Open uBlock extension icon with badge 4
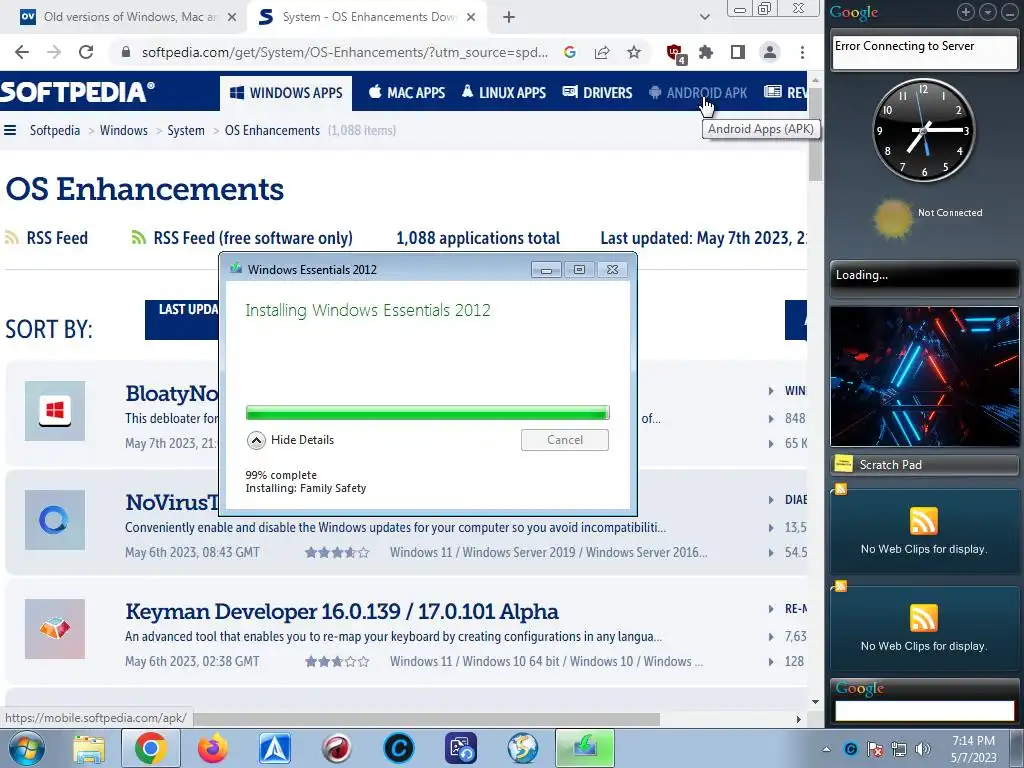The width and height of the screenshot is (1024, 768). (675, 53)
